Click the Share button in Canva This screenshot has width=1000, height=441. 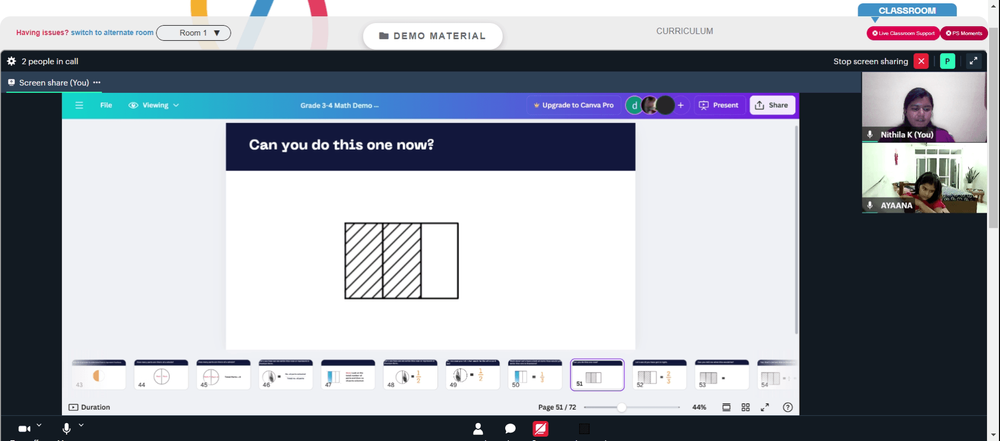tap(772, 105)
